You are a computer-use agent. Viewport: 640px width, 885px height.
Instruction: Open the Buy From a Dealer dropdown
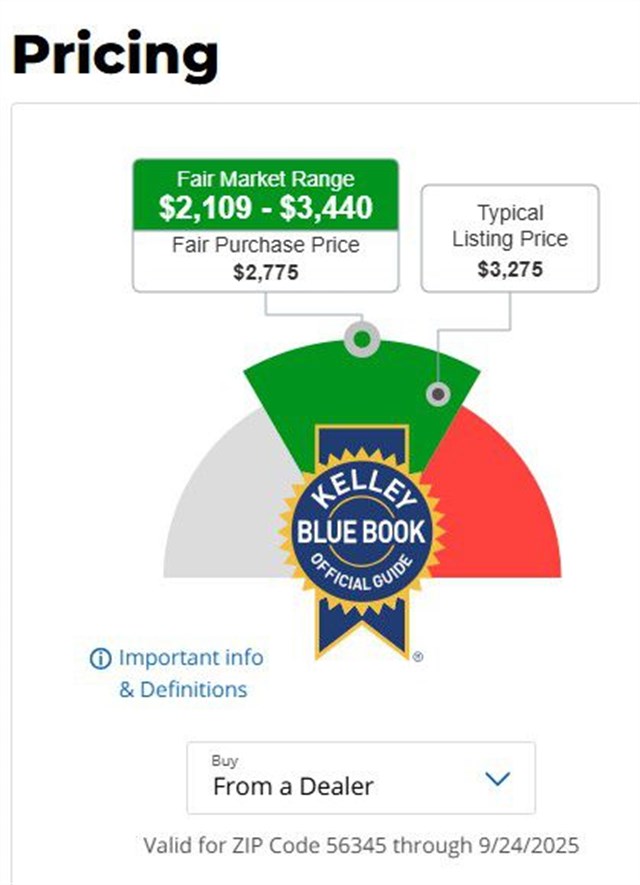pos(361,778)
